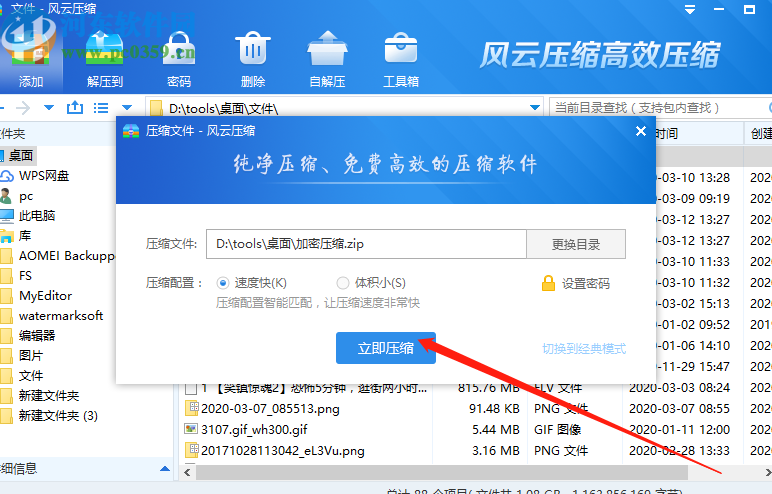Screen dimensions: 772x494
Task: Click the GIF 图像 type cell
Action: [x=557, y=430]
